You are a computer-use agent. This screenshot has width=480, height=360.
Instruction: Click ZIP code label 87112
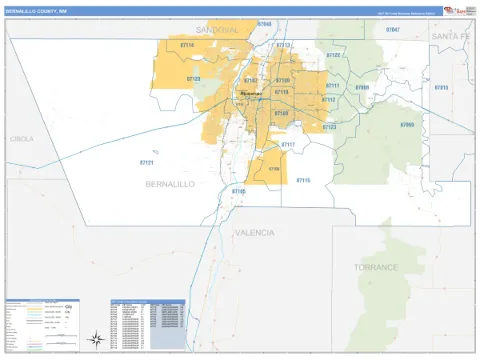point(329,100)
